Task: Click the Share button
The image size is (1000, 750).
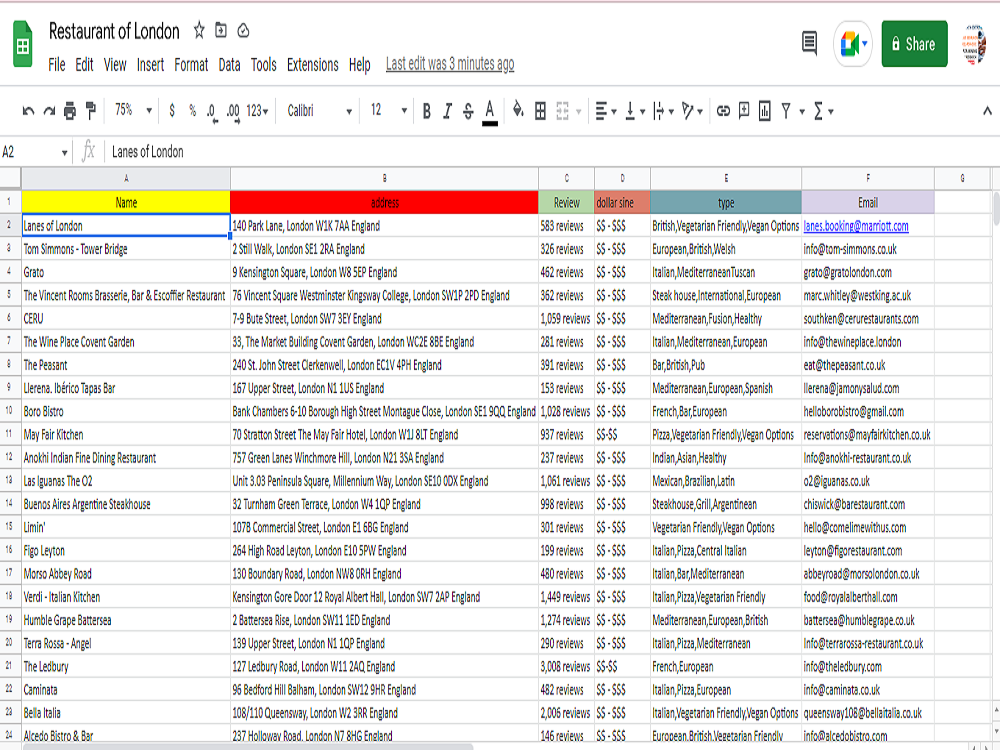Action: [x=913, y=45]
